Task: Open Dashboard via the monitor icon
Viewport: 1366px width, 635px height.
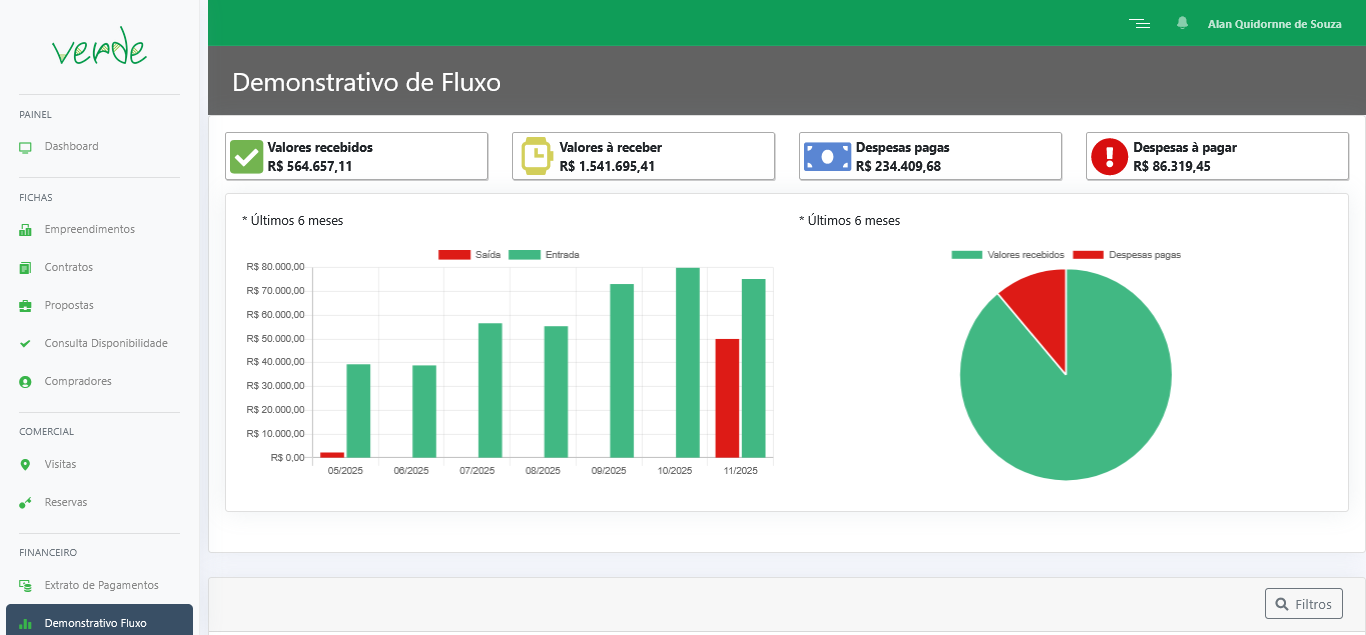Action: (24, 146)
